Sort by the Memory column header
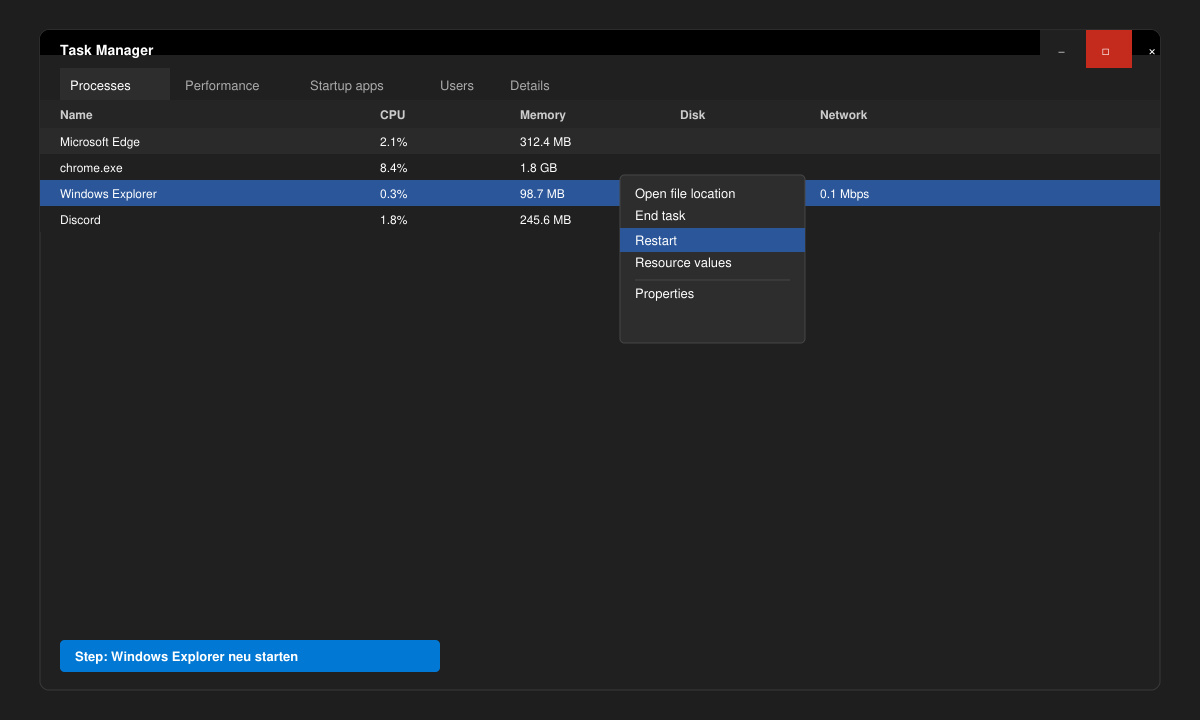The image size is (1200, 720). click(543, 115)
